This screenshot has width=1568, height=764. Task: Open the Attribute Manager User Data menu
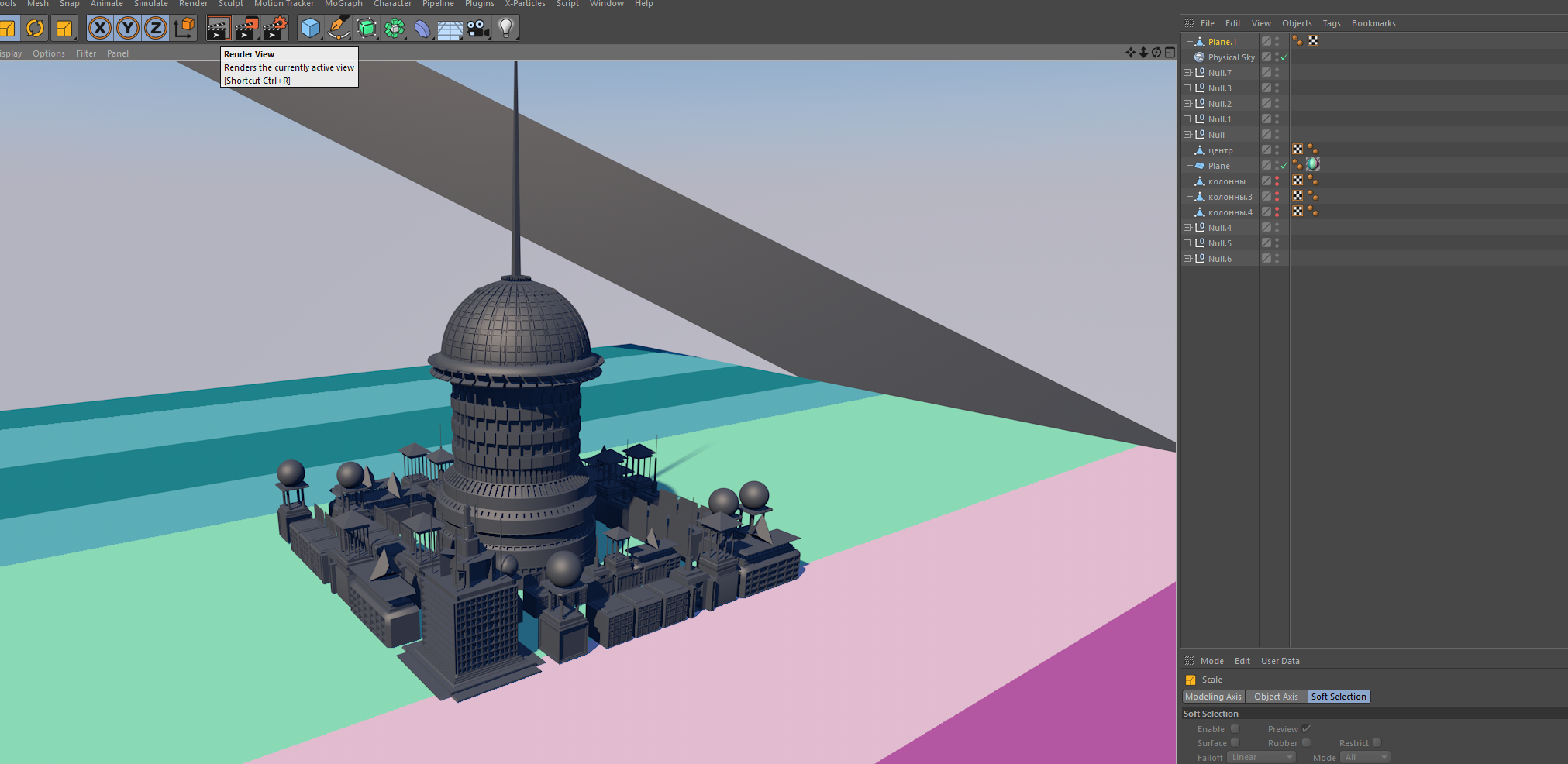(x=1280, y=661)
